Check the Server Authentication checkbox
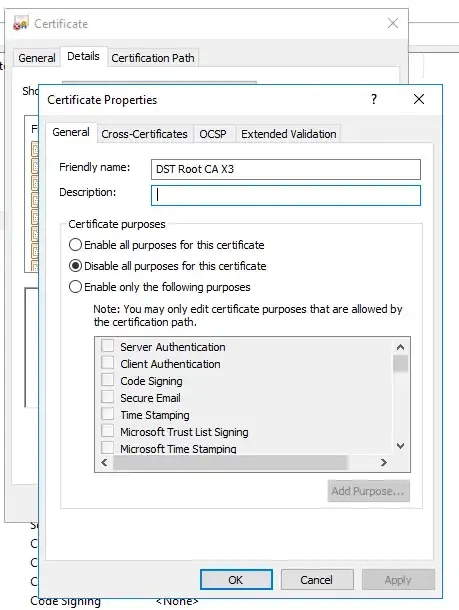Screen dimensions: 459x610 [x=107, y=346]
